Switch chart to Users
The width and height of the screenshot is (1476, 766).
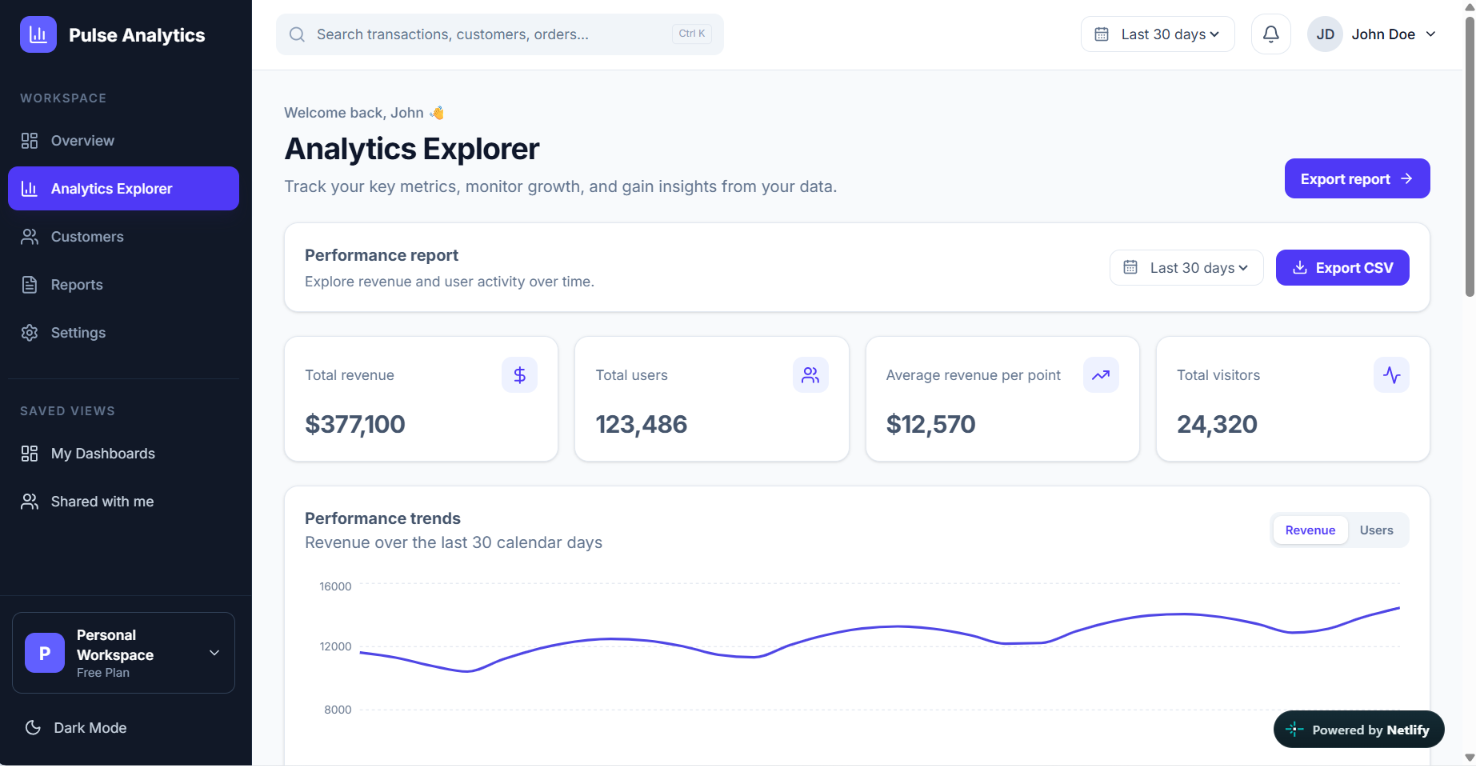point(1376,530)
